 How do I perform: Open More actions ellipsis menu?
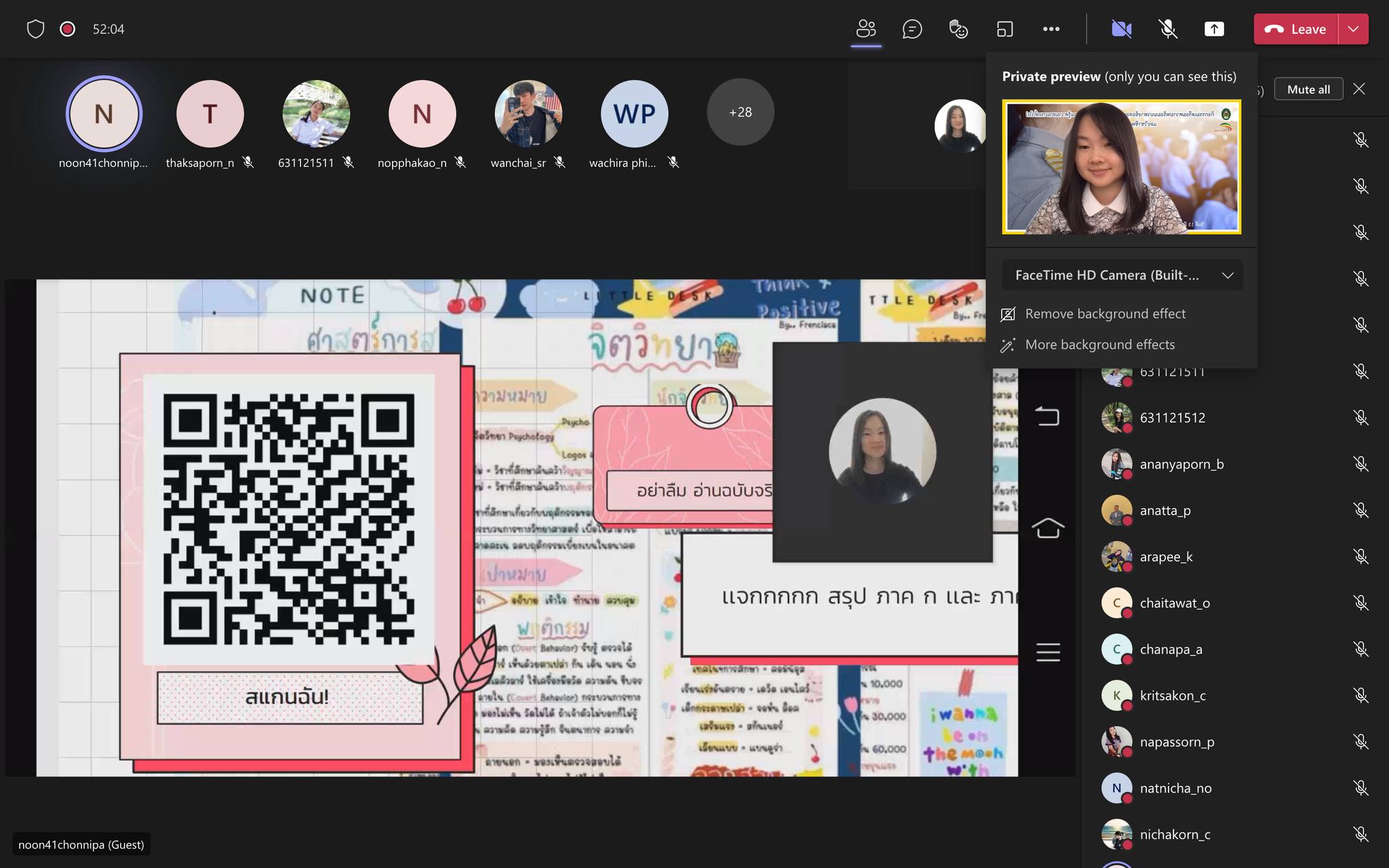(x=1051, y=29)
